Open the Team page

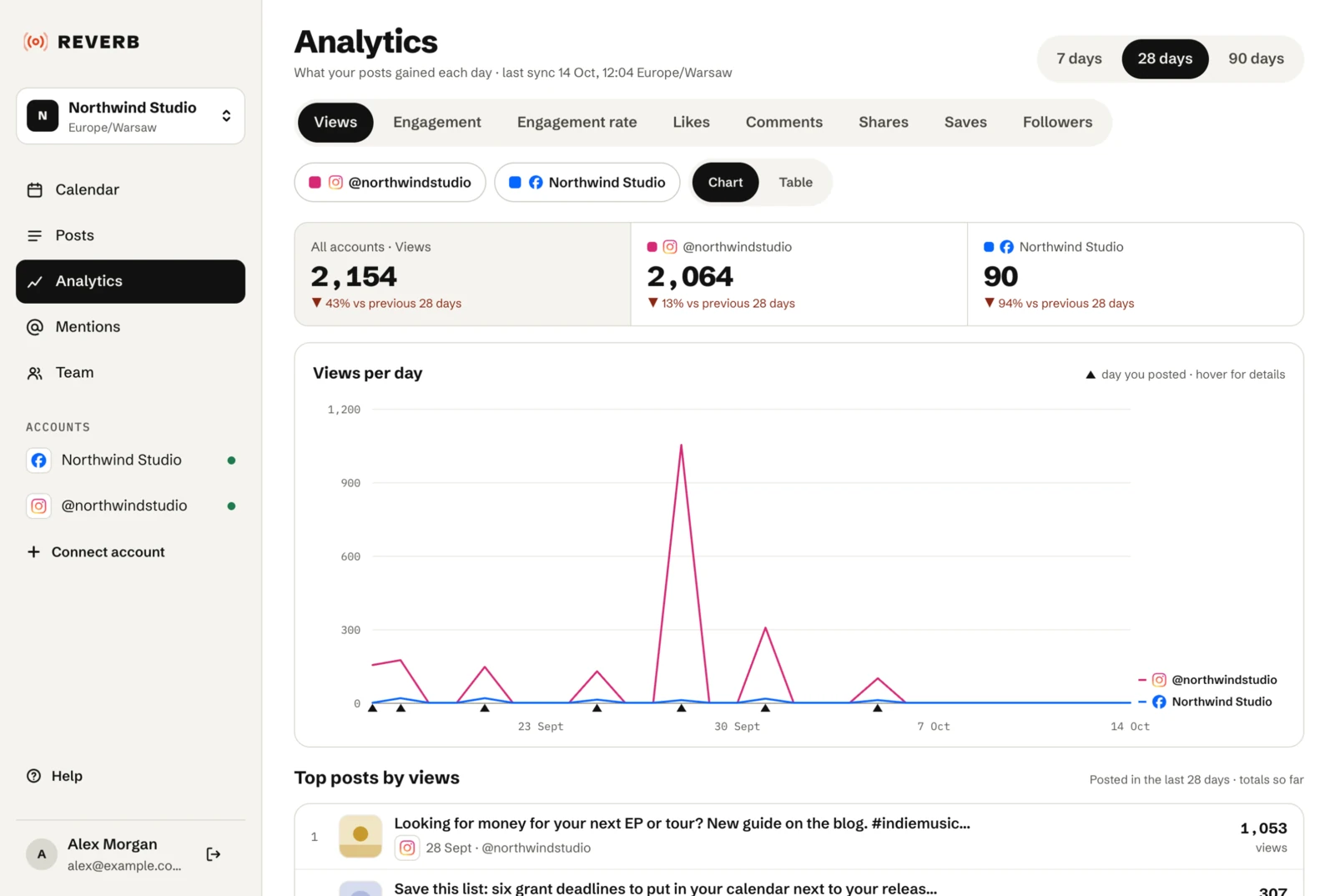[130, 373]
